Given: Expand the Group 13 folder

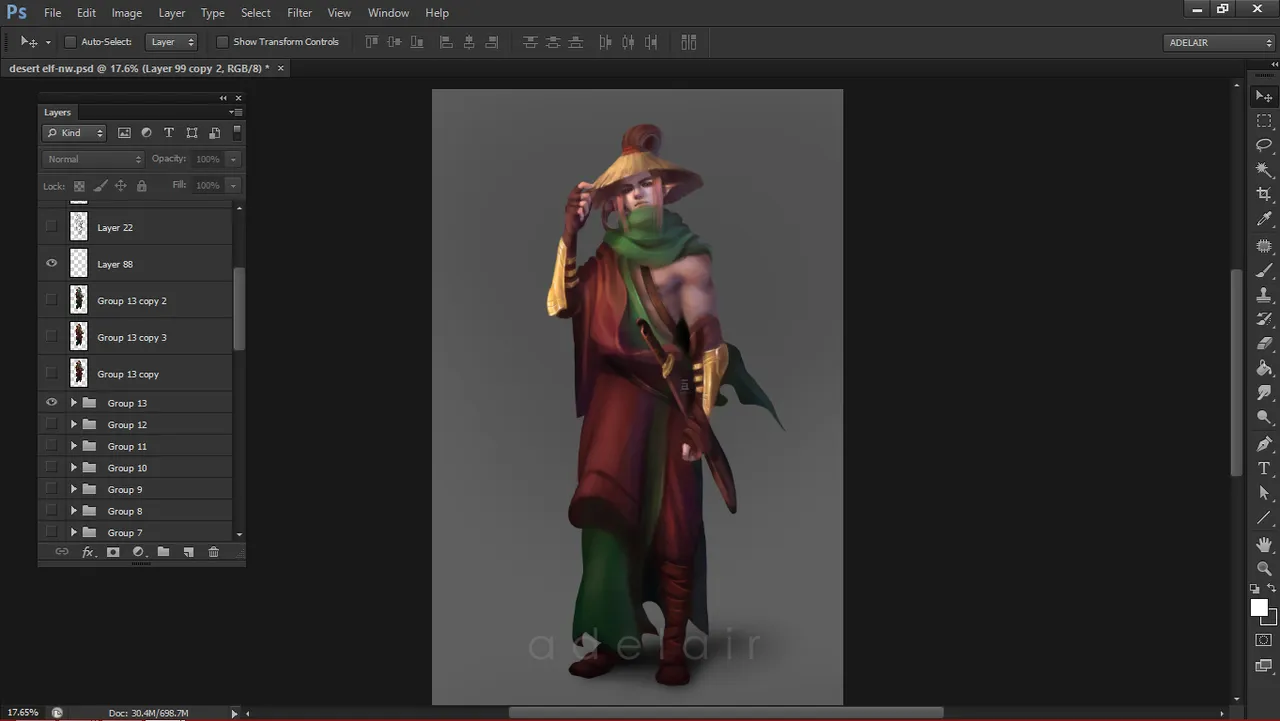Looking at the screenshot, I should (73, 403).
